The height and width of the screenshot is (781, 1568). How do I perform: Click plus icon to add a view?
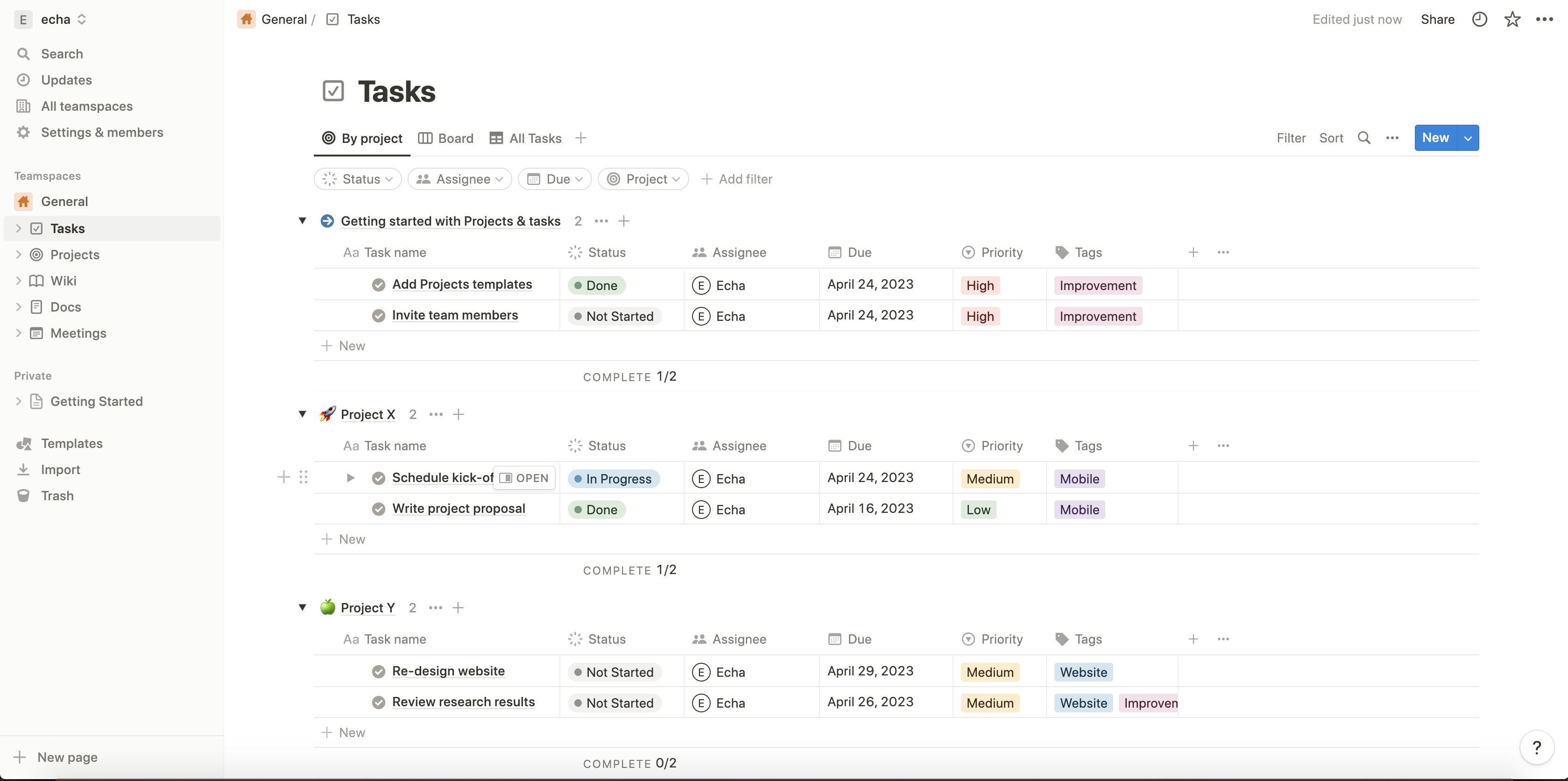pyautogui.click(x=580, y=138)
